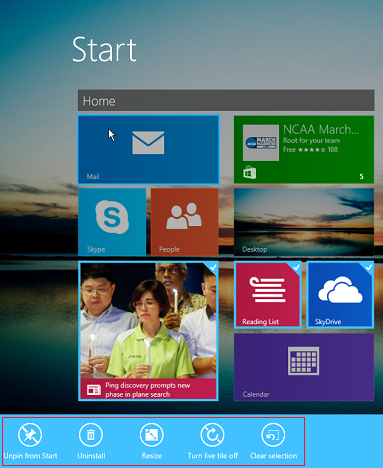The image size is (383, 468).
Task: Click the Store update count '5'
Action: tap(361, 176)
